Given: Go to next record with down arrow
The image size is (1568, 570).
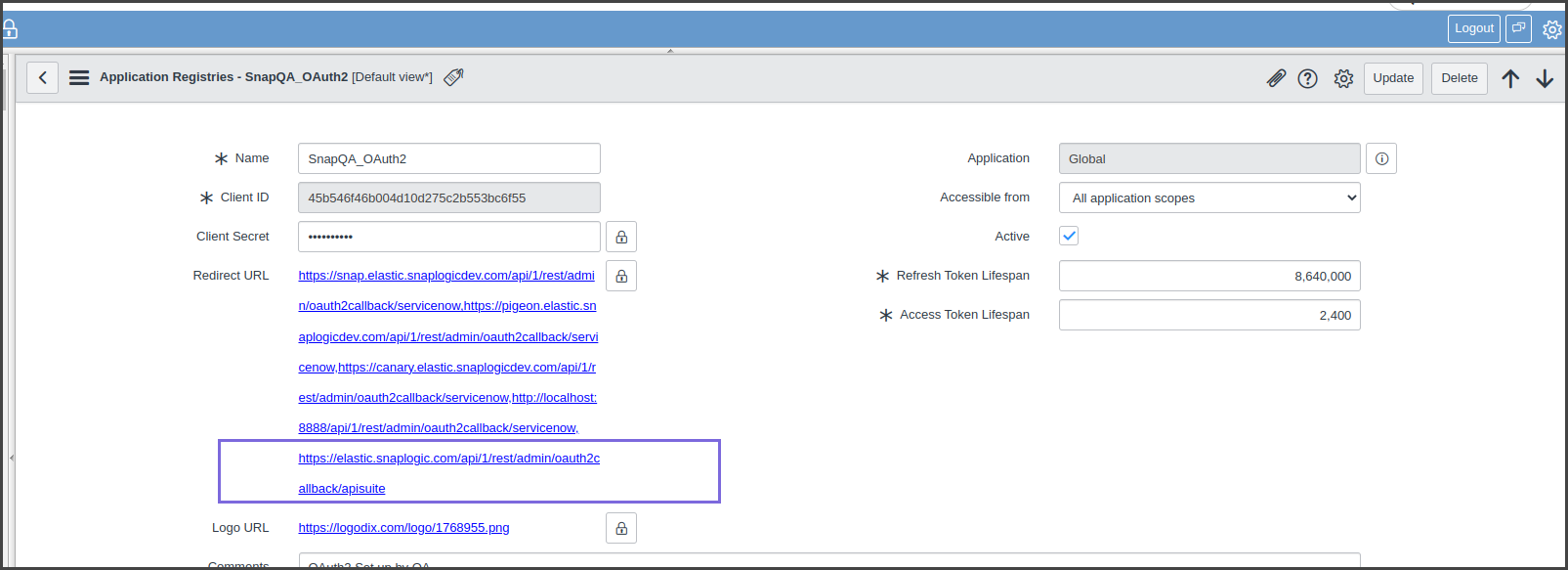Looking at the screenshot, I should click(x=1545, y=78).
